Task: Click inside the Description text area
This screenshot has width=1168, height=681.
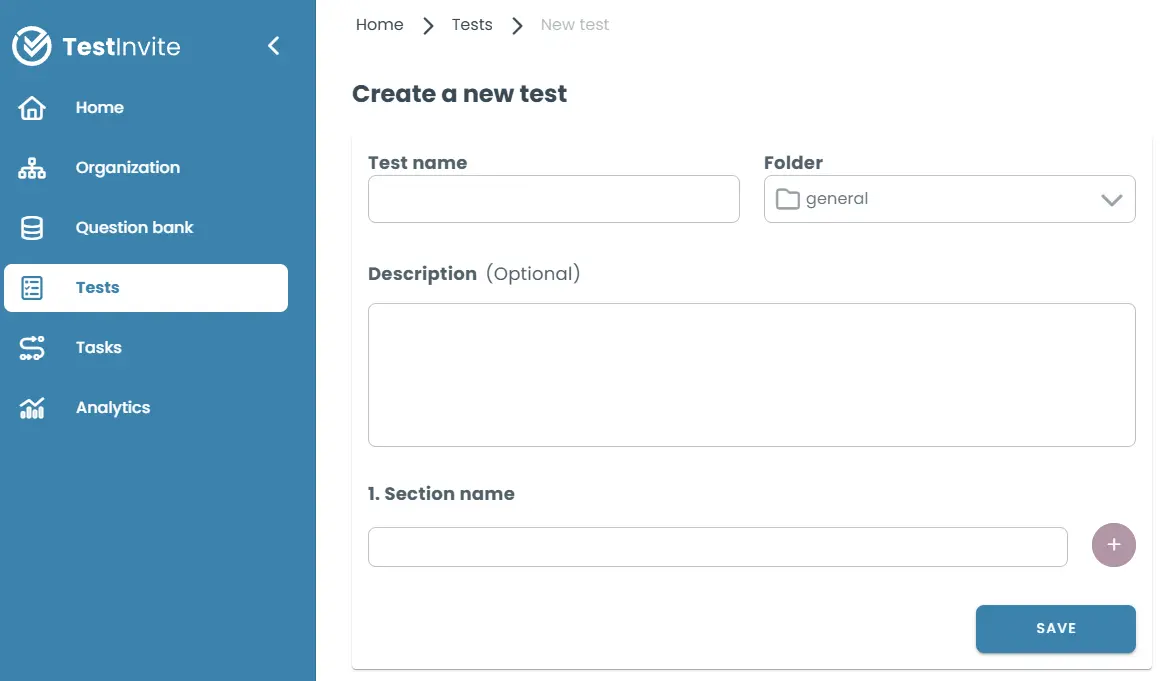Action: (751, 374)
